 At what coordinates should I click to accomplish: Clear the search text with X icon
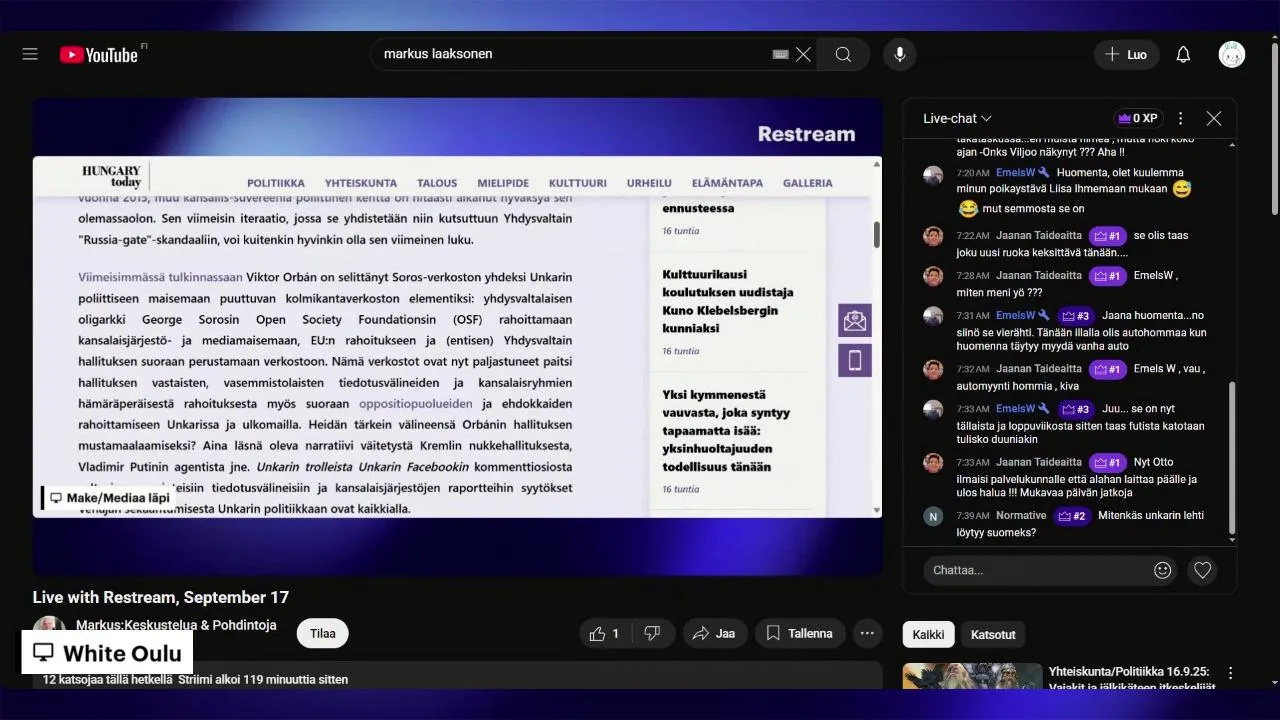click(803, 54)
